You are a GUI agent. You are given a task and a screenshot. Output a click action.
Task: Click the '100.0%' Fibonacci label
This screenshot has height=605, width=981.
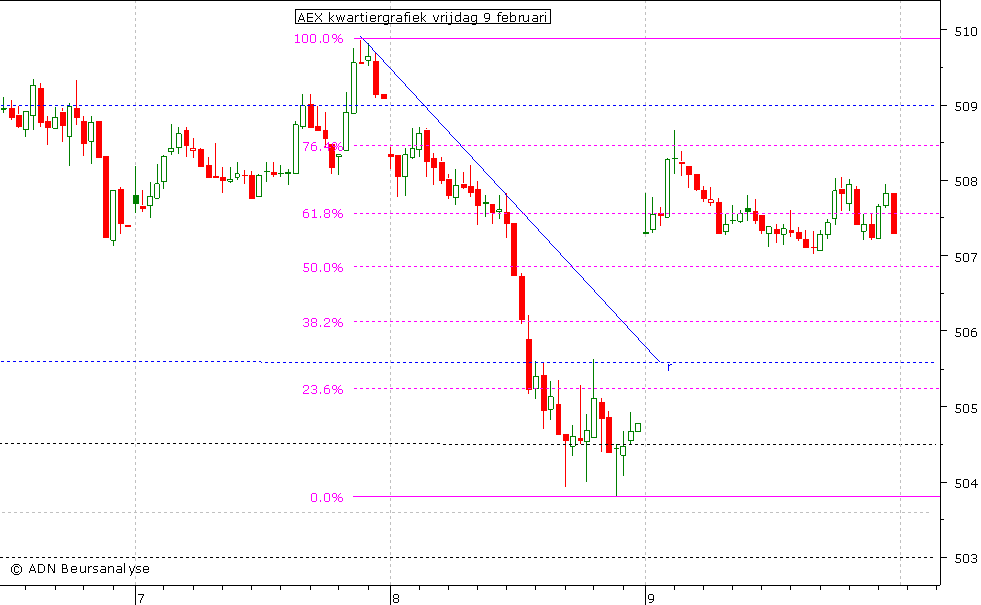pos(318,39)
